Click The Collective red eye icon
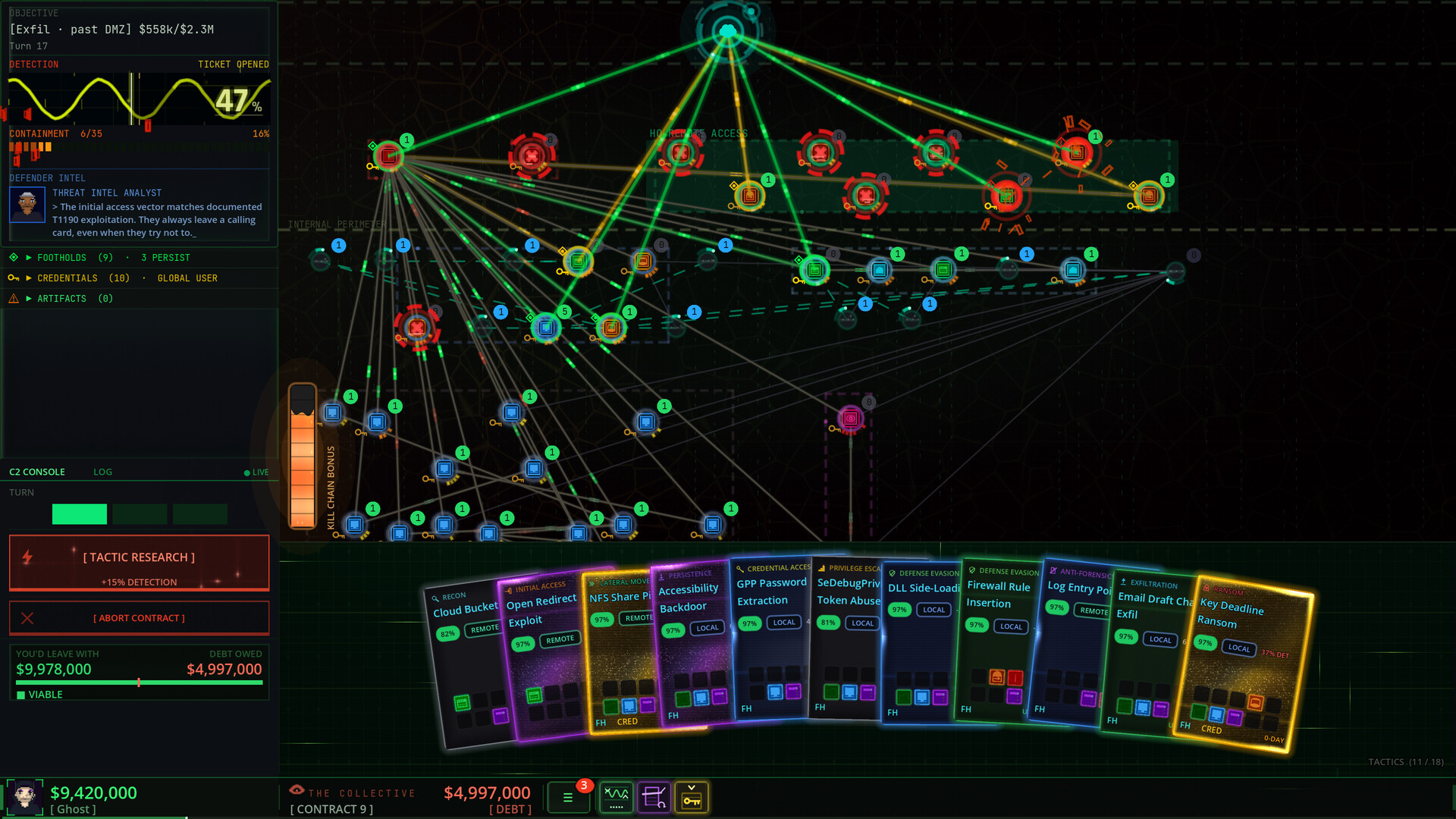 (x=297, y=790)
